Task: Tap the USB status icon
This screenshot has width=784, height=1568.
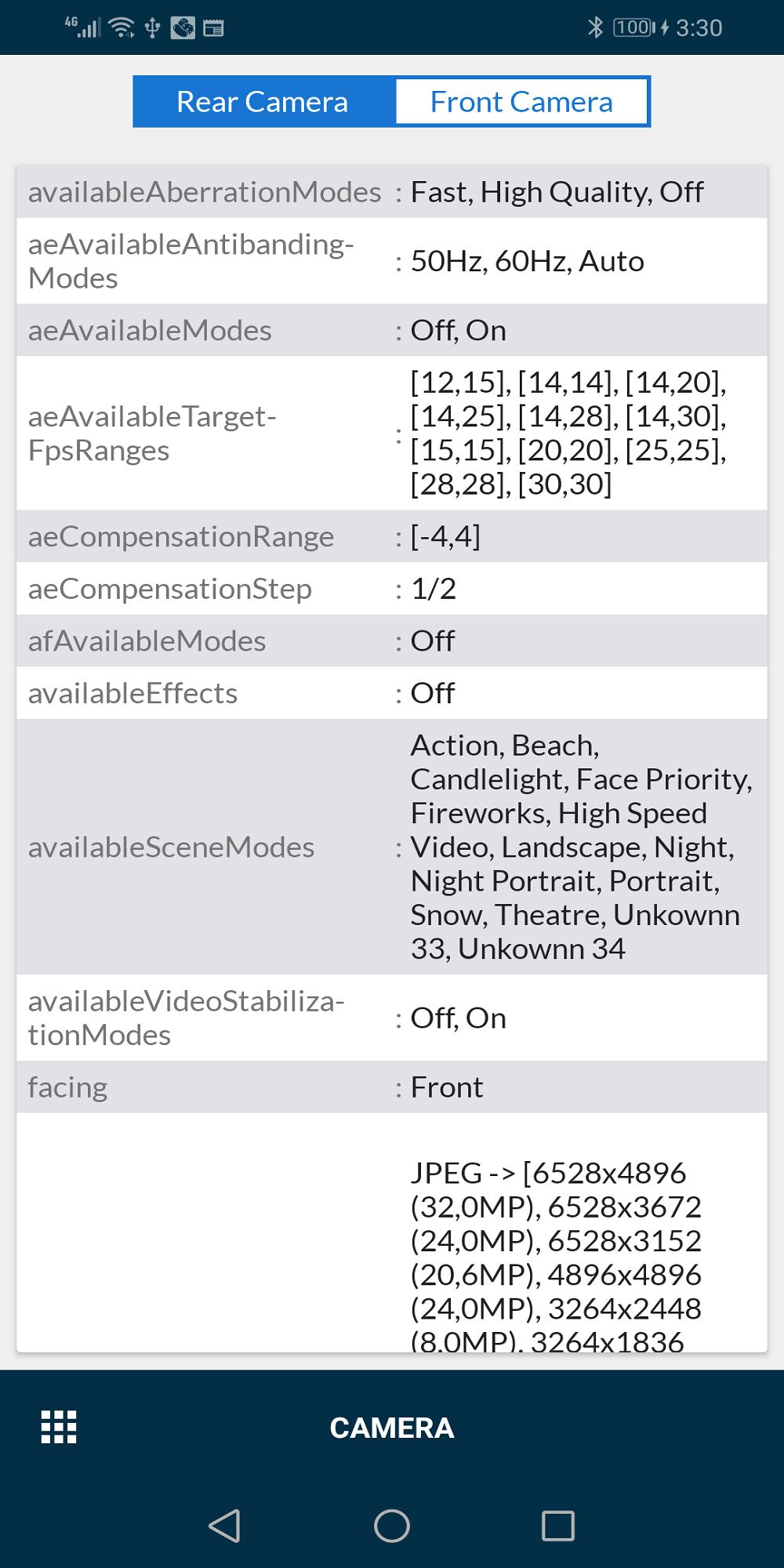Action: pyautogui.click(x=153, y=27)
